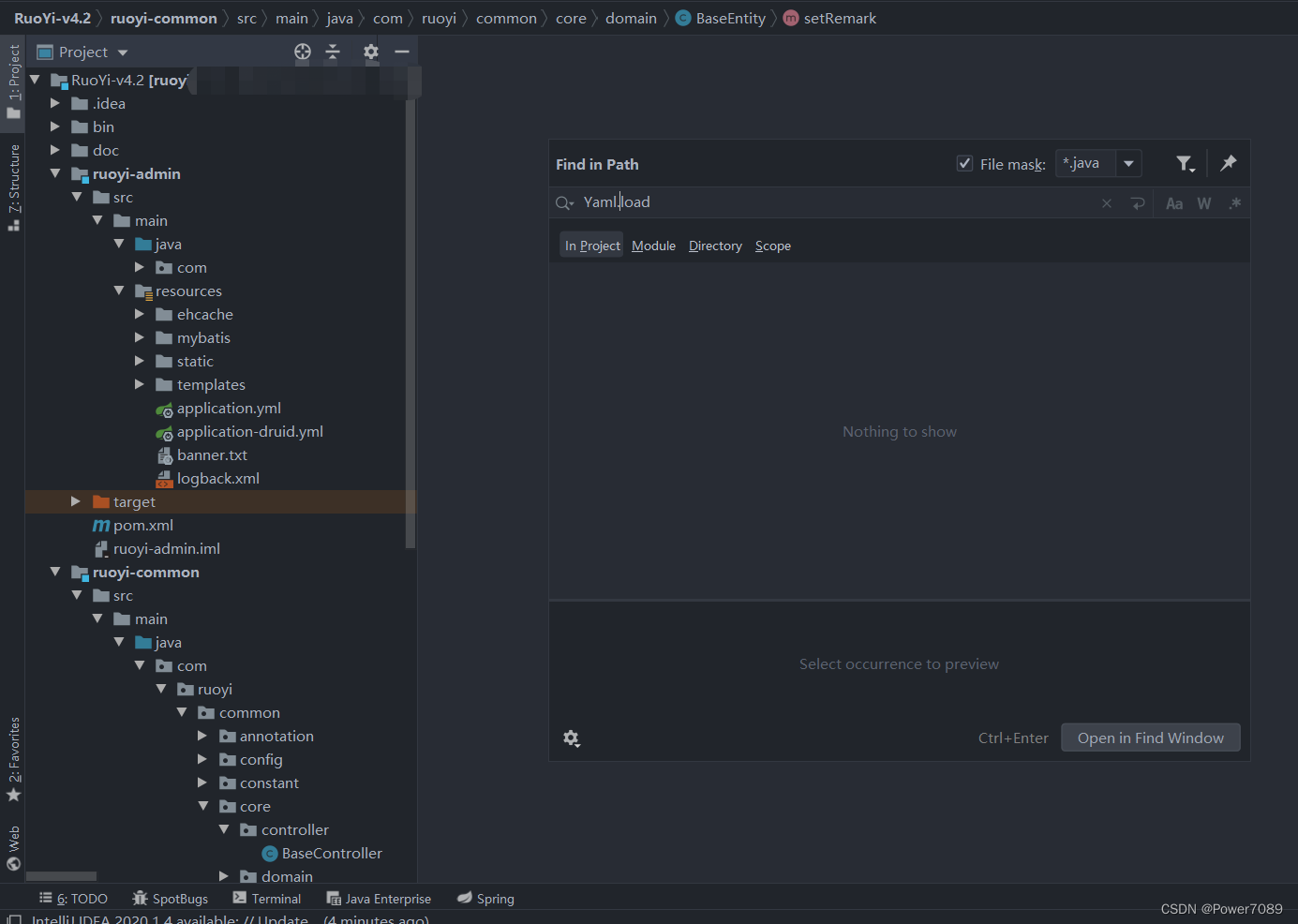Open the Structure tool window tab

pyautogui.click(x=13, y=187)
